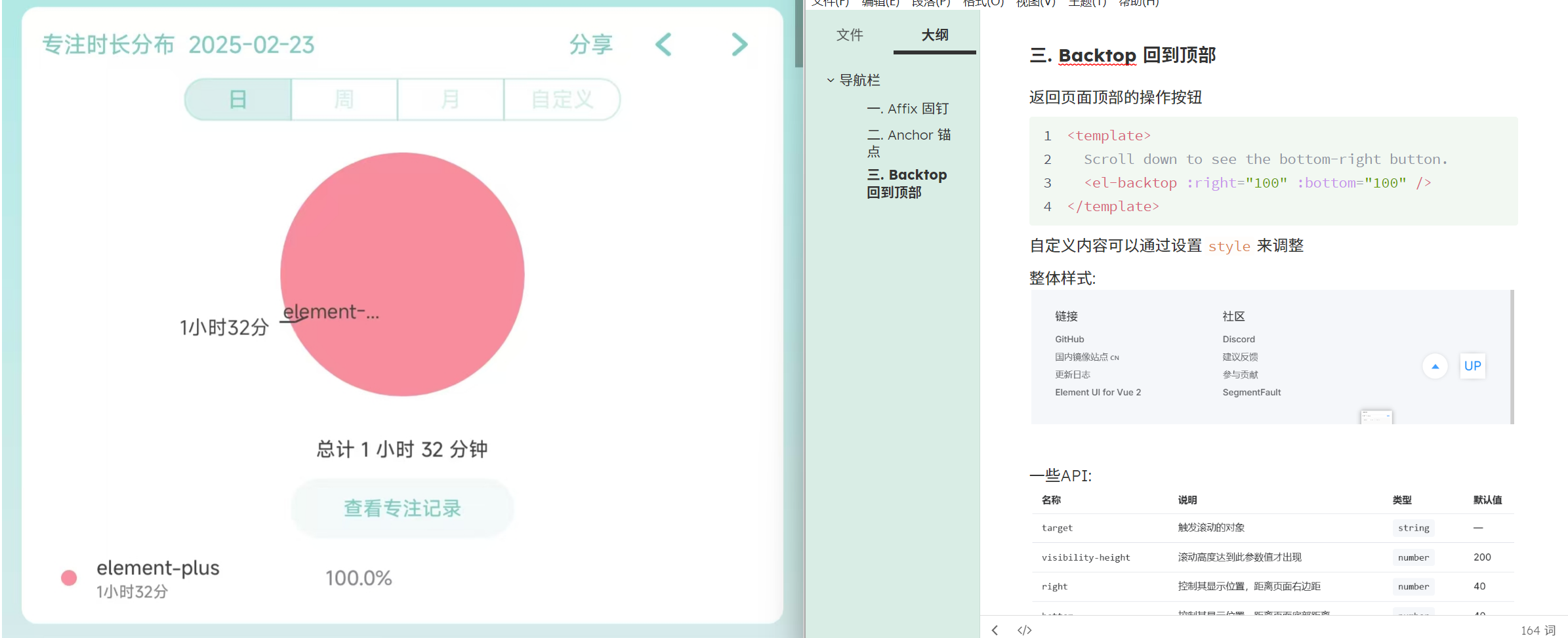This screenshot has width=1568, height=638.
Task: Select the 月 month range option
Action: coord(451,100)
